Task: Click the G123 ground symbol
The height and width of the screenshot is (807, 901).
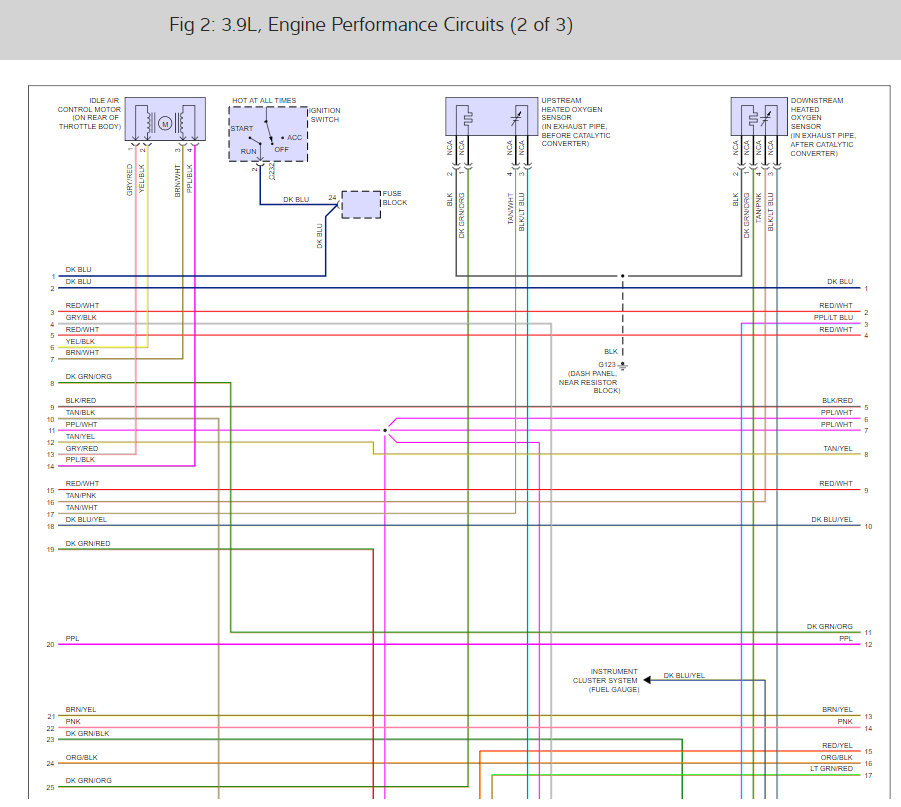Action: pos(623,366)
